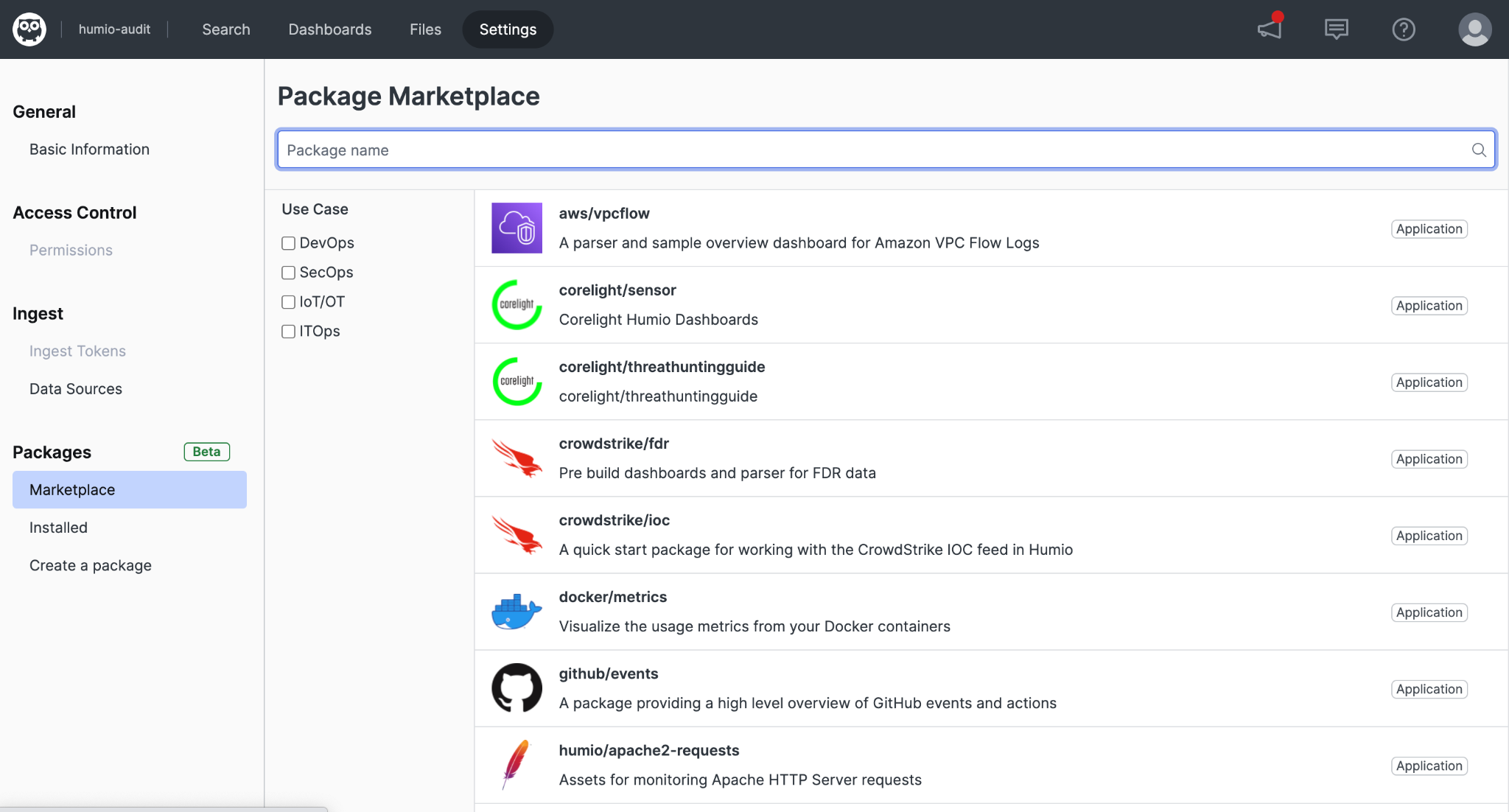Click the corelight/threathuntingguide logo icon
The height and width of the screenshot is (812, 1509).
click(517, 381)
